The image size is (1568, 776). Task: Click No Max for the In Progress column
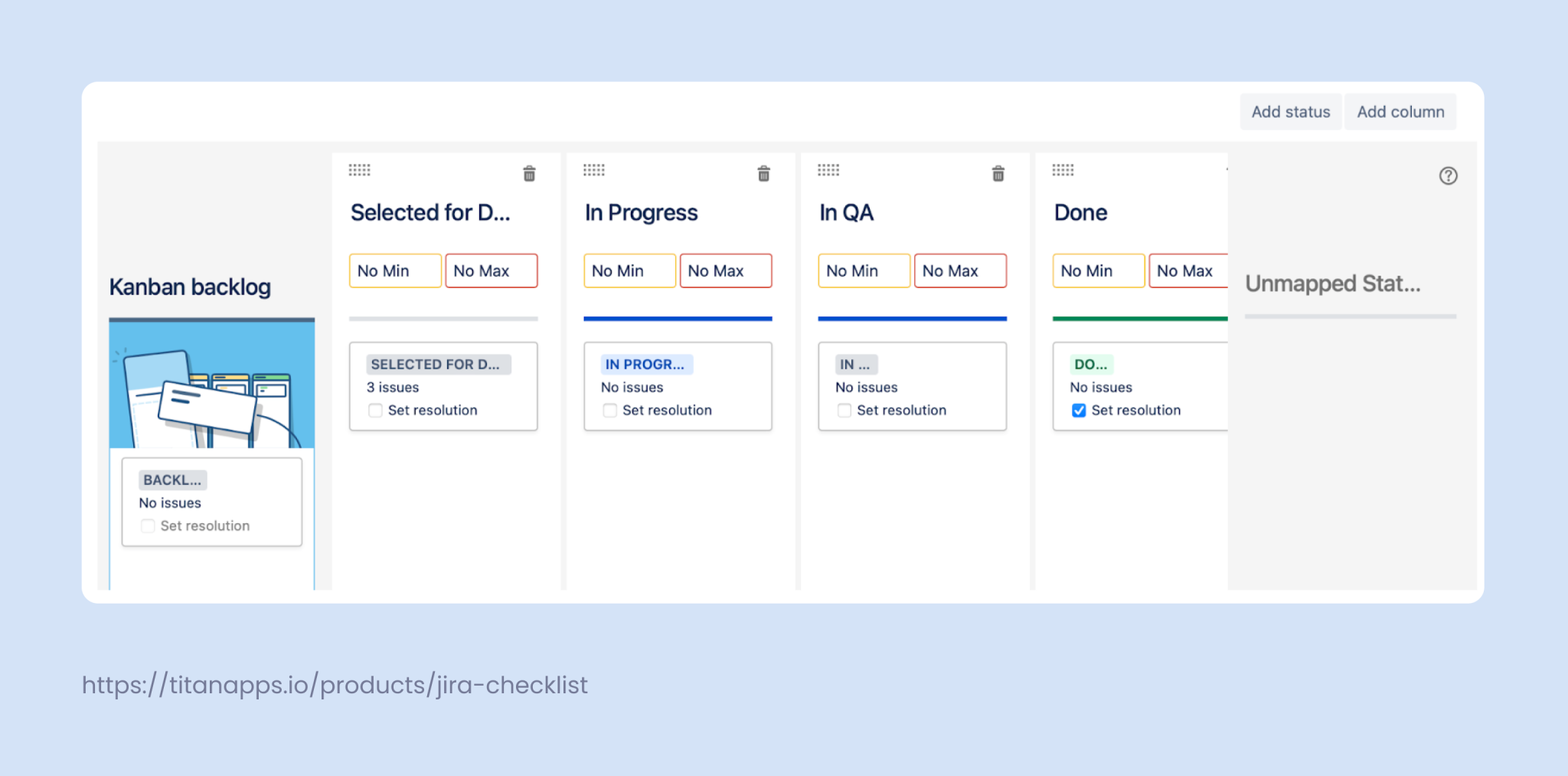[725, 270]
